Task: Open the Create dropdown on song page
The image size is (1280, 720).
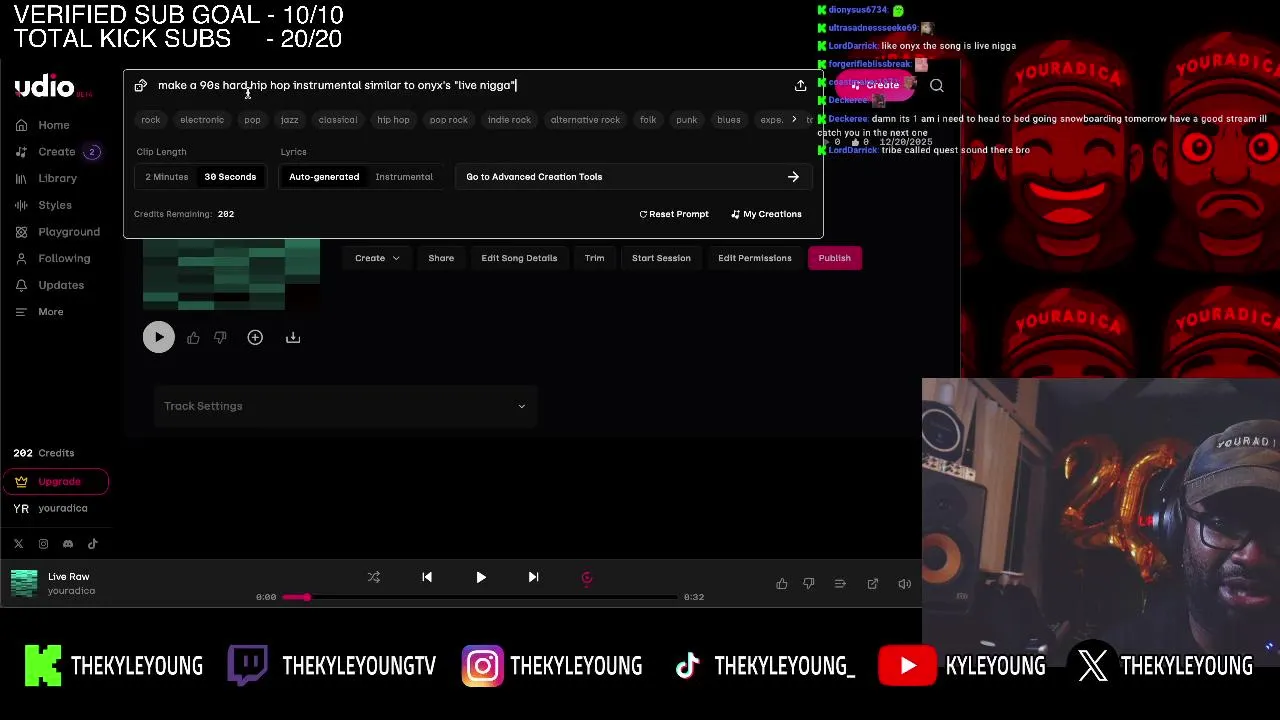Action: pyautogui.click(x=377, y=258)
